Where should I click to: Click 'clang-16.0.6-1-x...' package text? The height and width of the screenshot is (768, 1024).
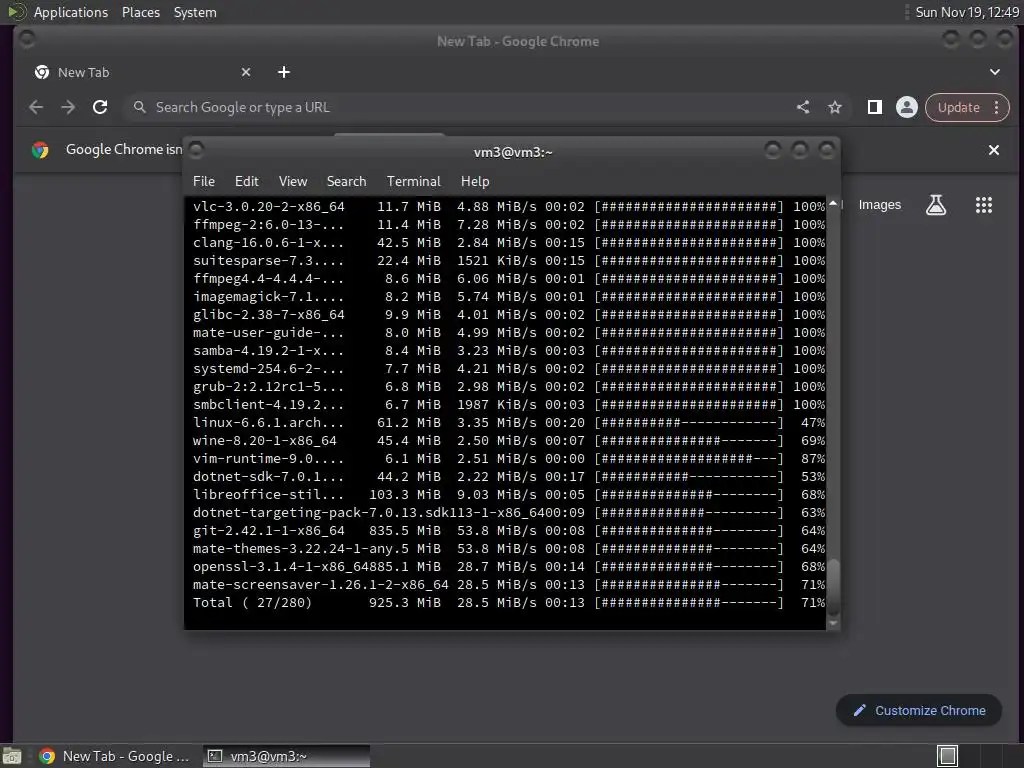pos(268,242)
